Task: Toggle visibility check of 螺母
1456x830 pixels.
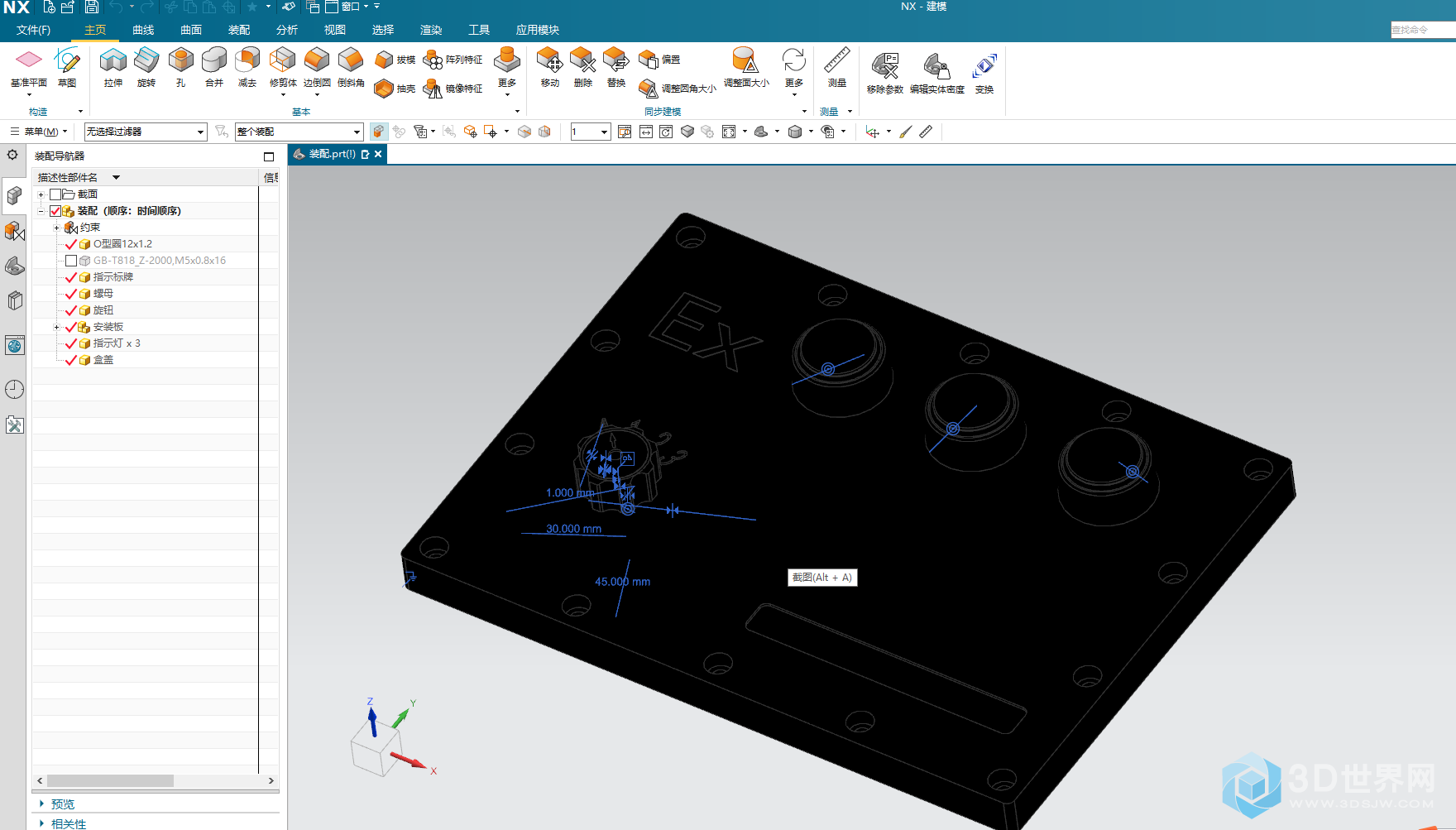Action: [x=71, y=294]
